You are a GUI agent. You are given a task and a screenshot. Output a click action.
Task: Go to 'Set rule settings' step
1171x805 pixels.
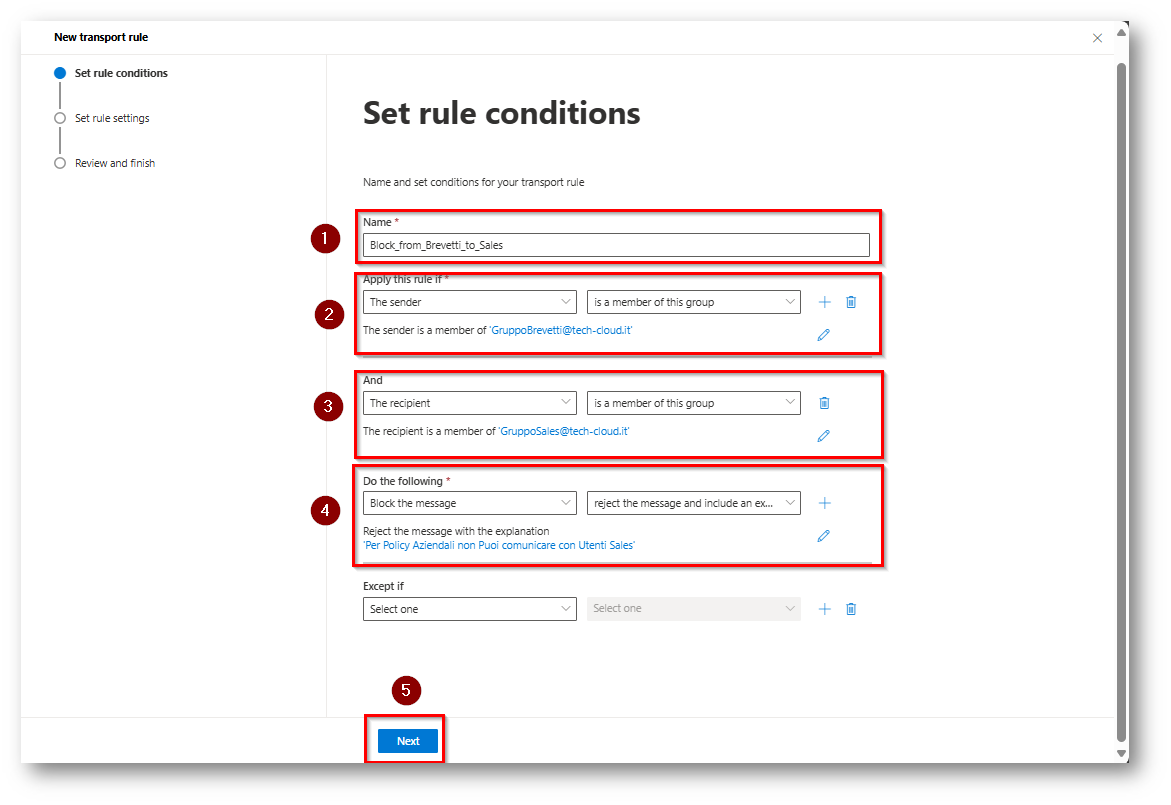tap(112, 118)
